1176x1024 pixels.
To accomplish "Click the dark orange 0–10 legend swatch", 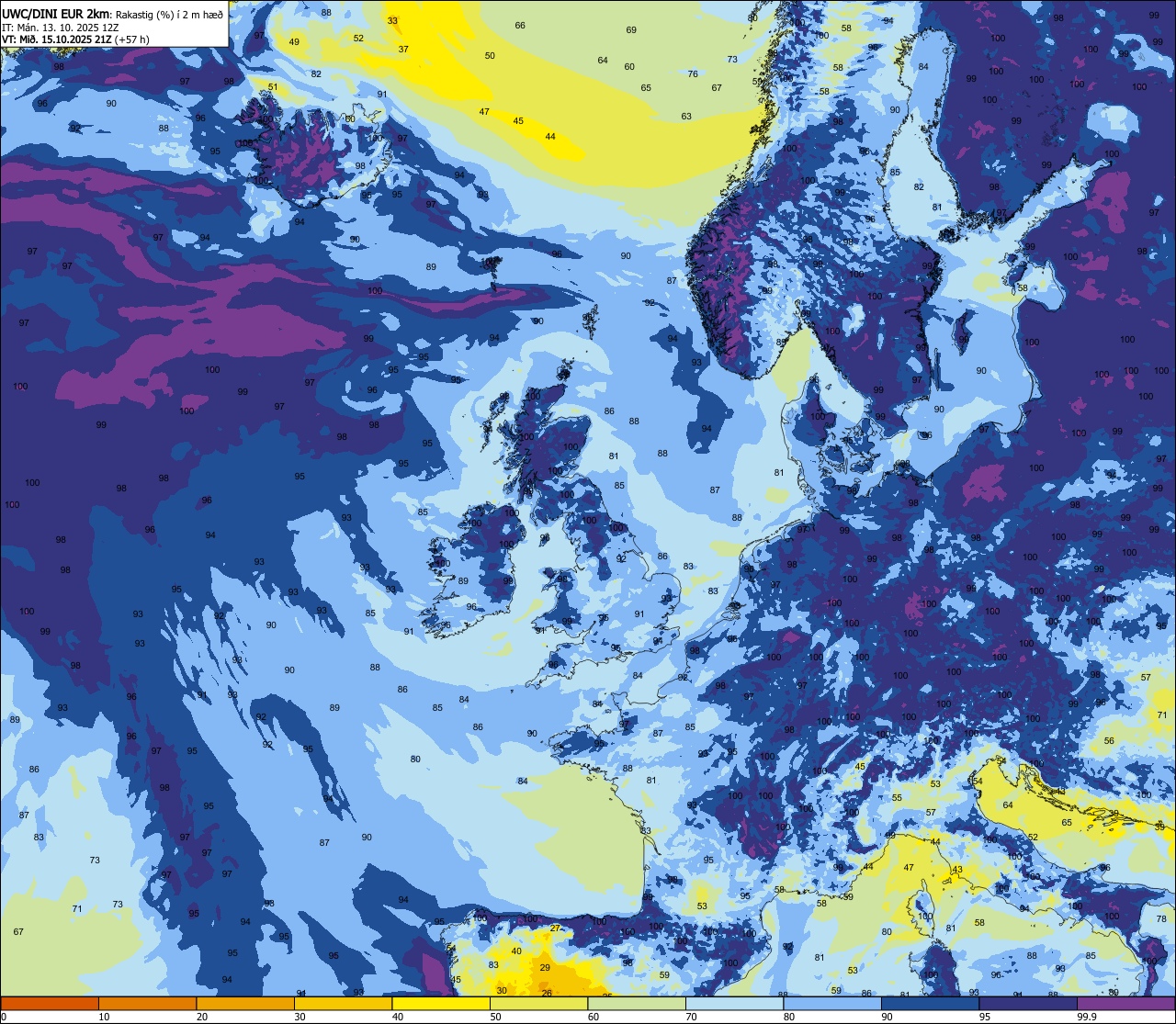I will coord(50,1003).
